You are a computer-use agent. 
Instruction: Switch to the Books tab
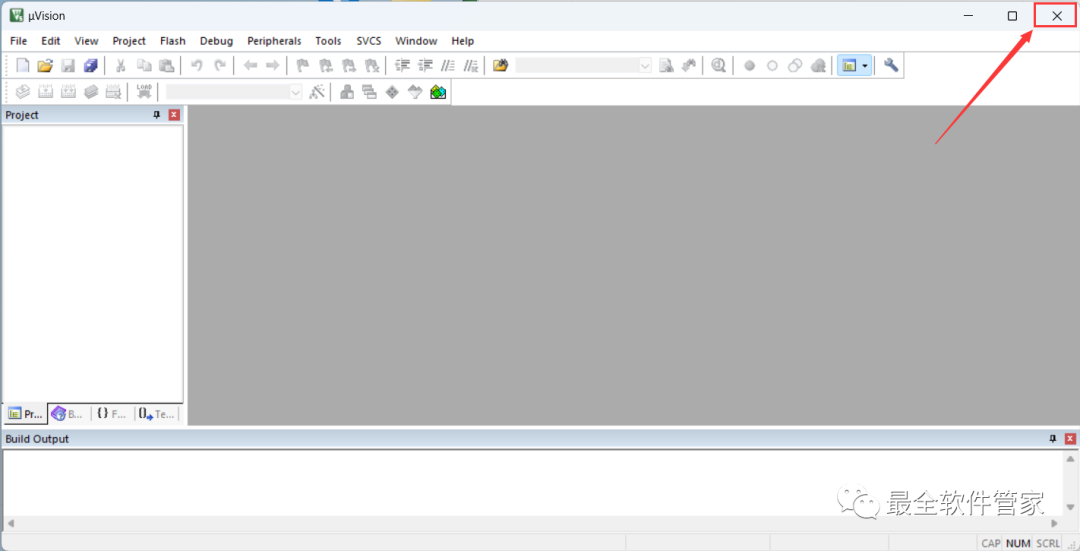pos(68,414)
